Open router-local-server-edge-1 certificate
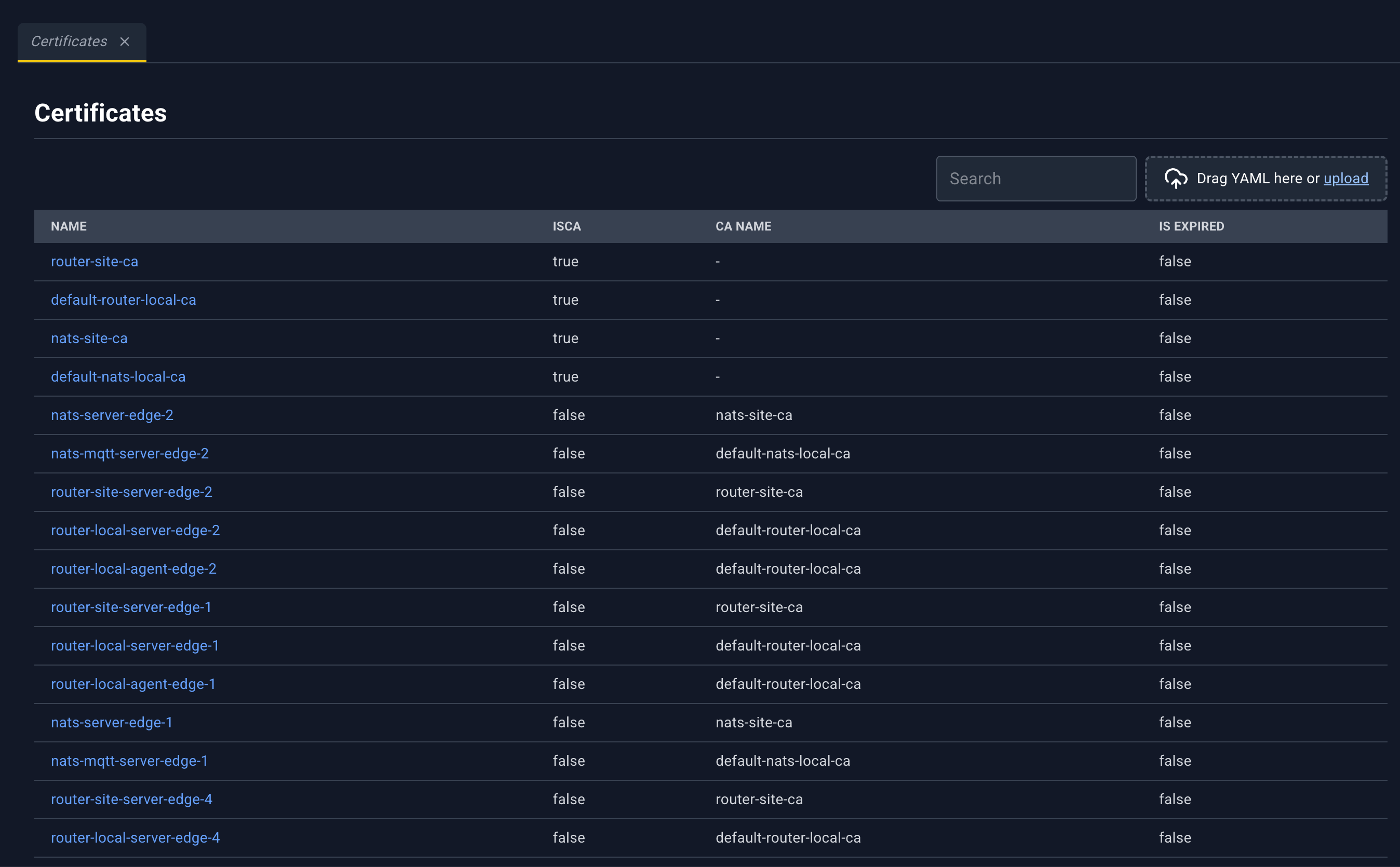This screenshot has height=867, width=1400. point(135,646)
